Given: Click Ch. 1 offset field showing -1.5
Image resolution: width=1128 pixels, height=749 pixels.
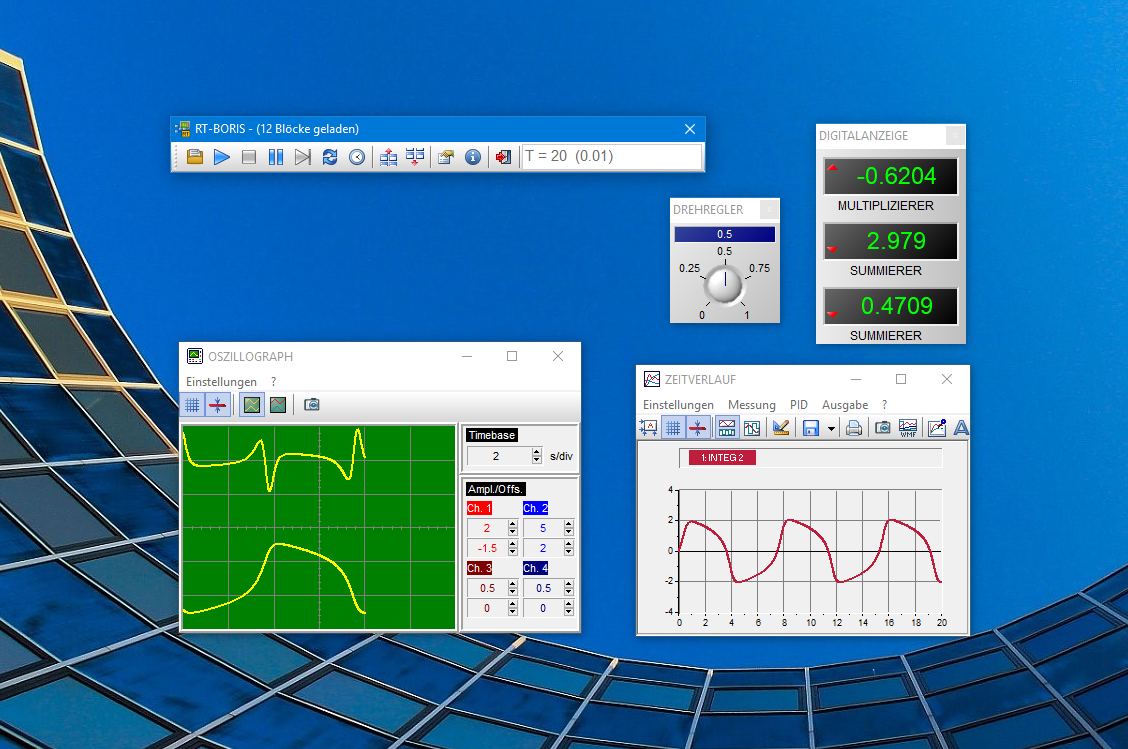Looking at the screenshot, I should [487, 548].
